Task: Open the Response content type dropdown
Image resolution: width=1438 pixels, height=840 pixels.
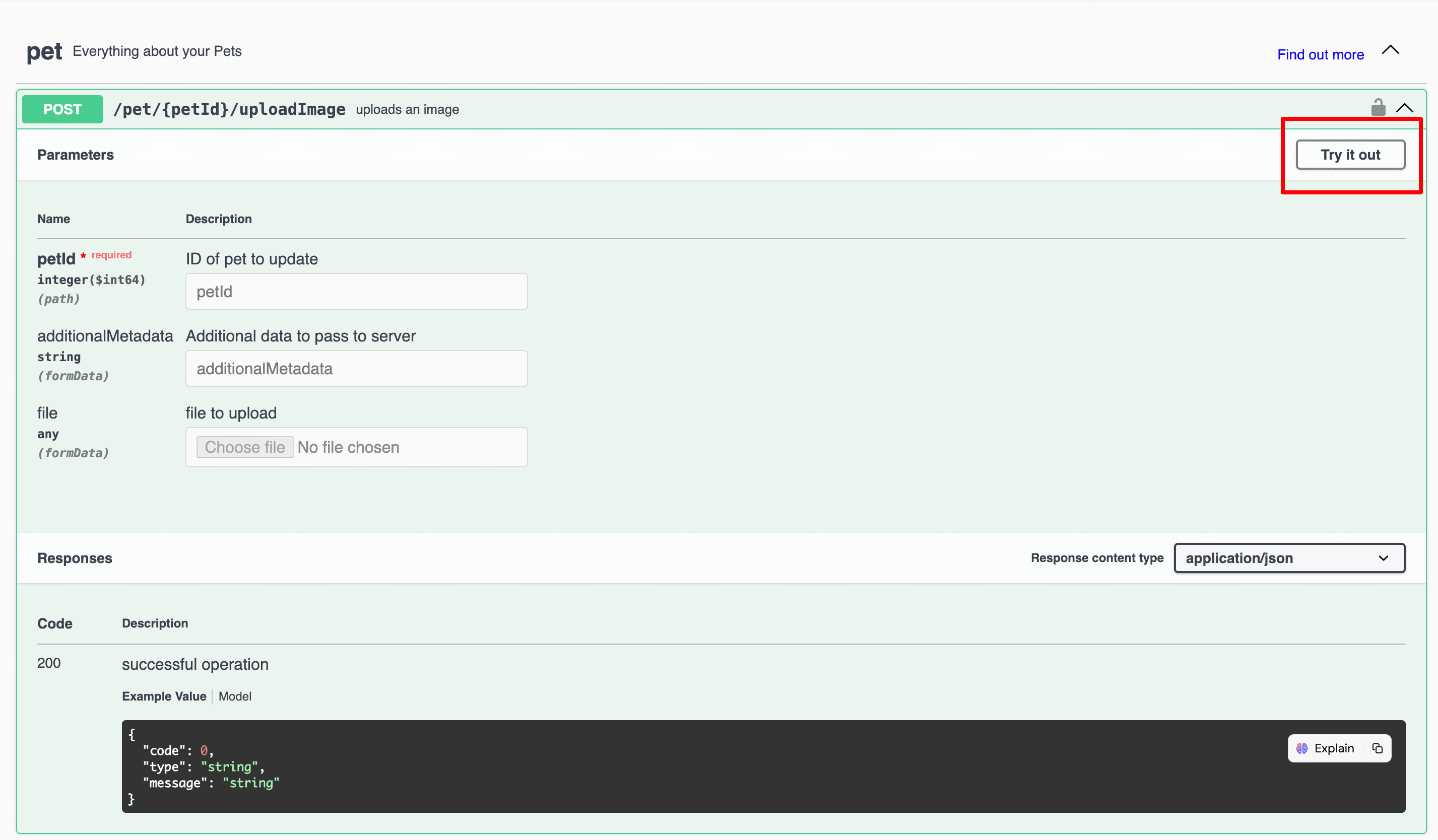Action: click(1289, 557)
